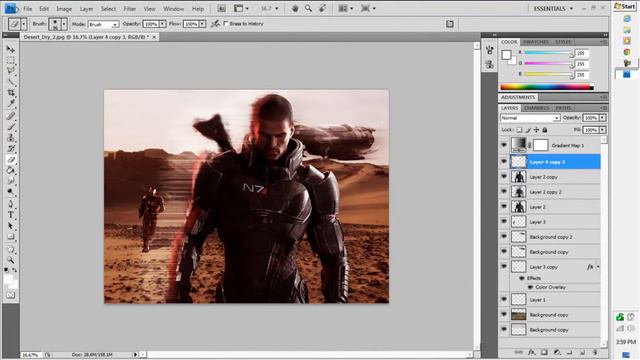Select the Brush tool in toolbox
Screen dimensions: 640x360
click(11, 127)
